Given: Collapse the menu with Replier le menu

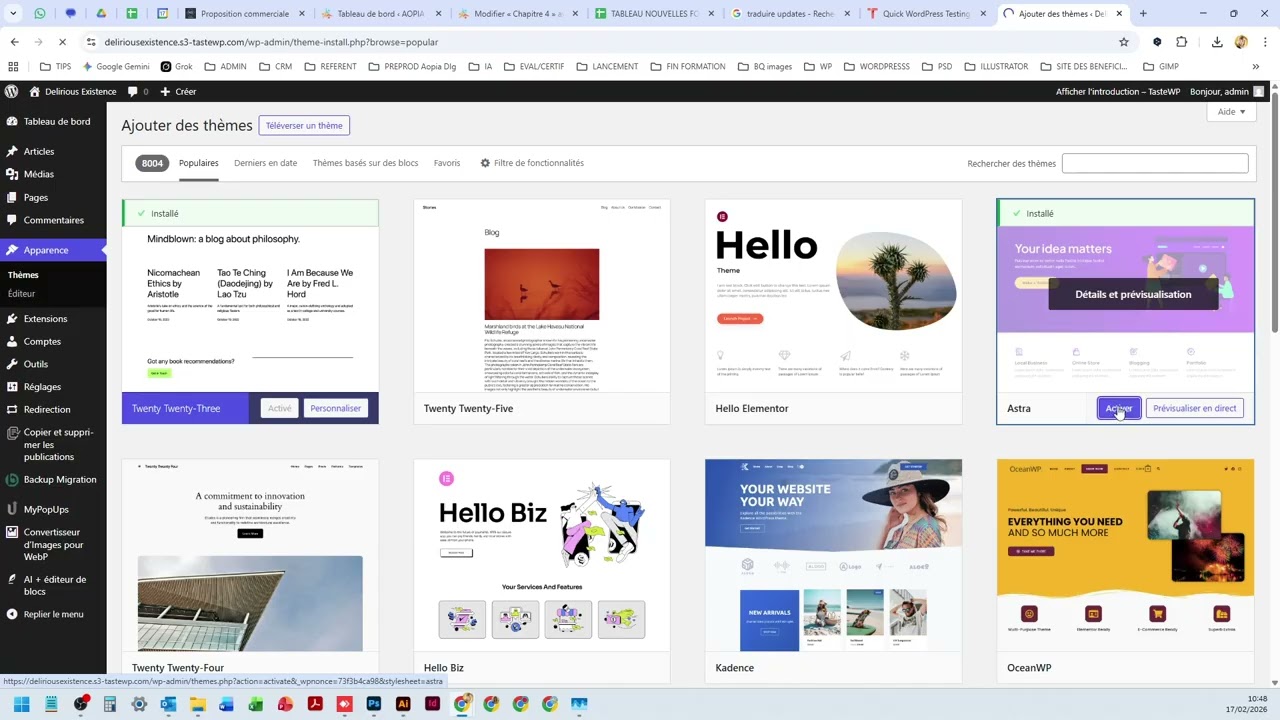Looking at the screenshot, I should tap(53, 614).
